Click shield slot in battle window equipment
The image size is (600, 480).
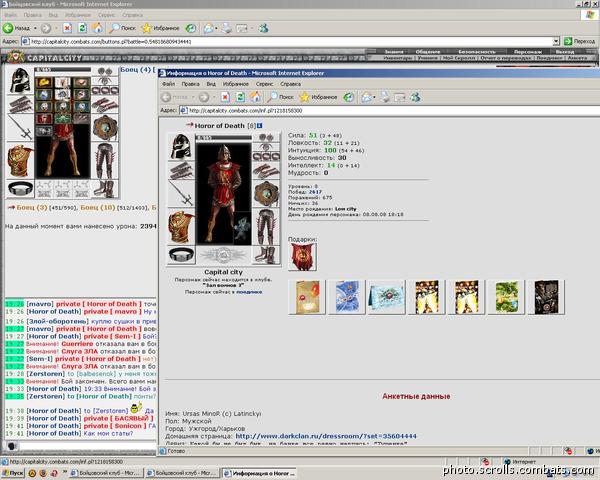coord(105,128)
